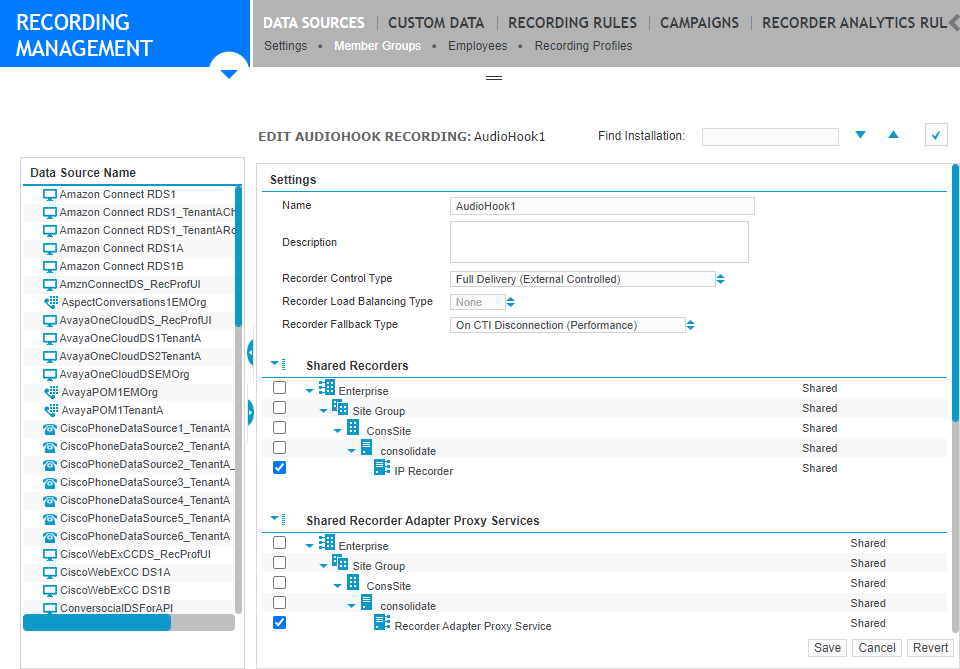Click the Find Installation input field
Image resolution: width=960 pixels, height=669 pixels.
770,135
